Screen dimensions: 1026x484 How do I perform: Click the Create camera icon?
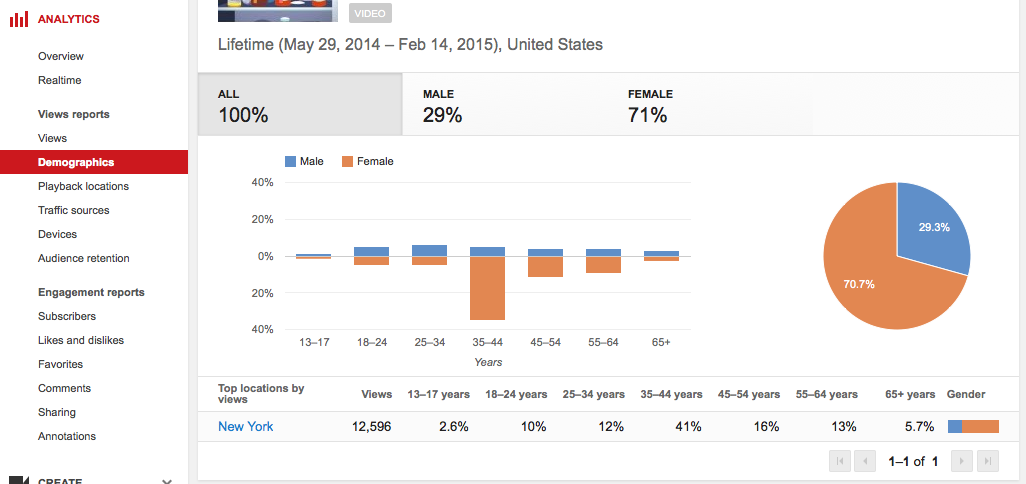click(x=18, y=481)
